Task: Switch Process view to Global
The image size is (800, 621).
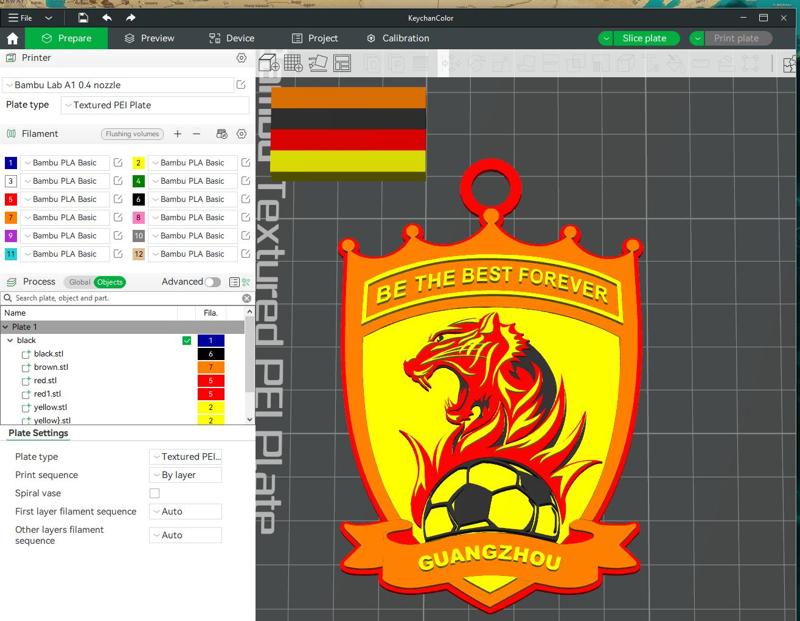Action: 79,282
